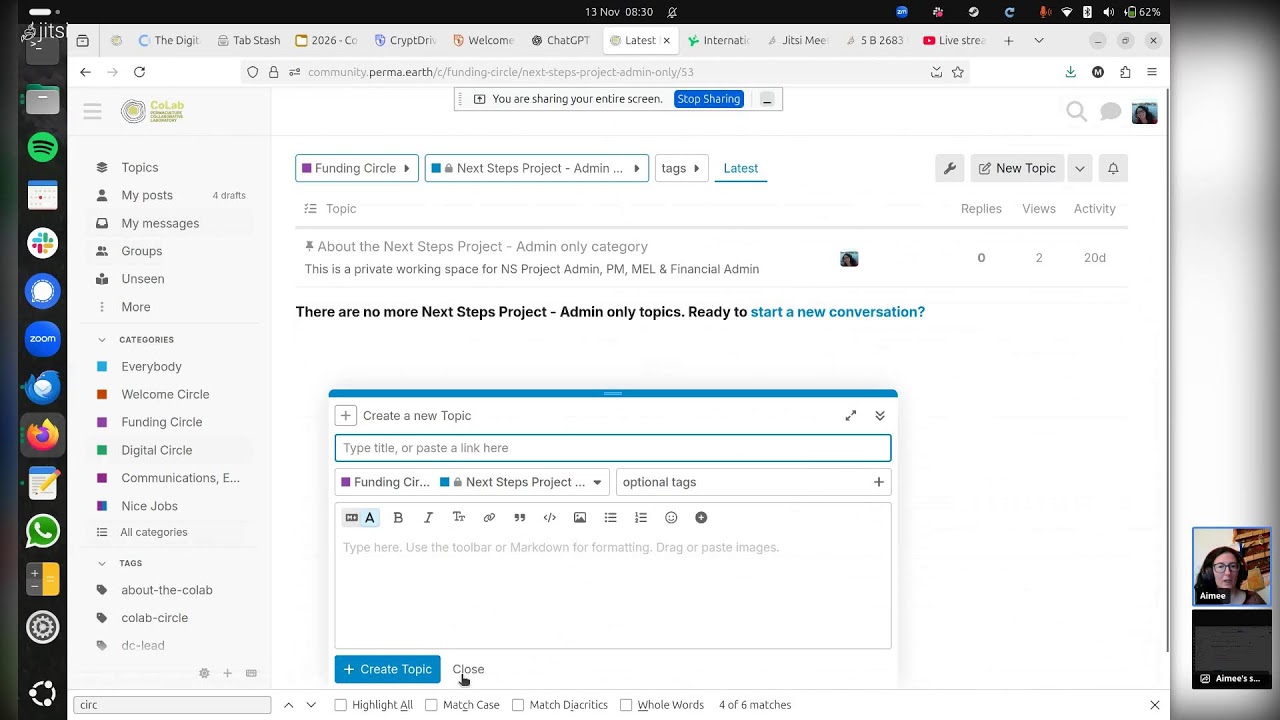The height and width of the screenshot is (720, 1280).
Task: Open heading size tool in composer
Action: pyautogui.click(x=459, y=517)
